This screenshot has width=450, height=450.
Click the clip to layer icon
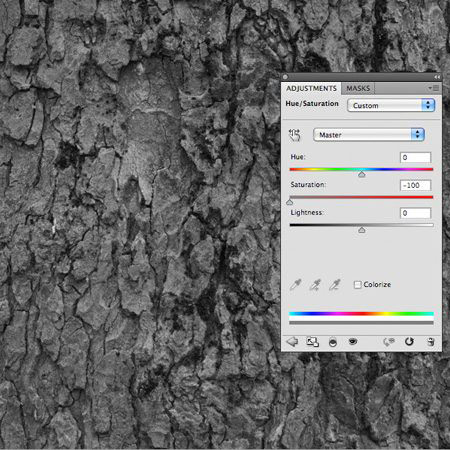tap(333, 342)
